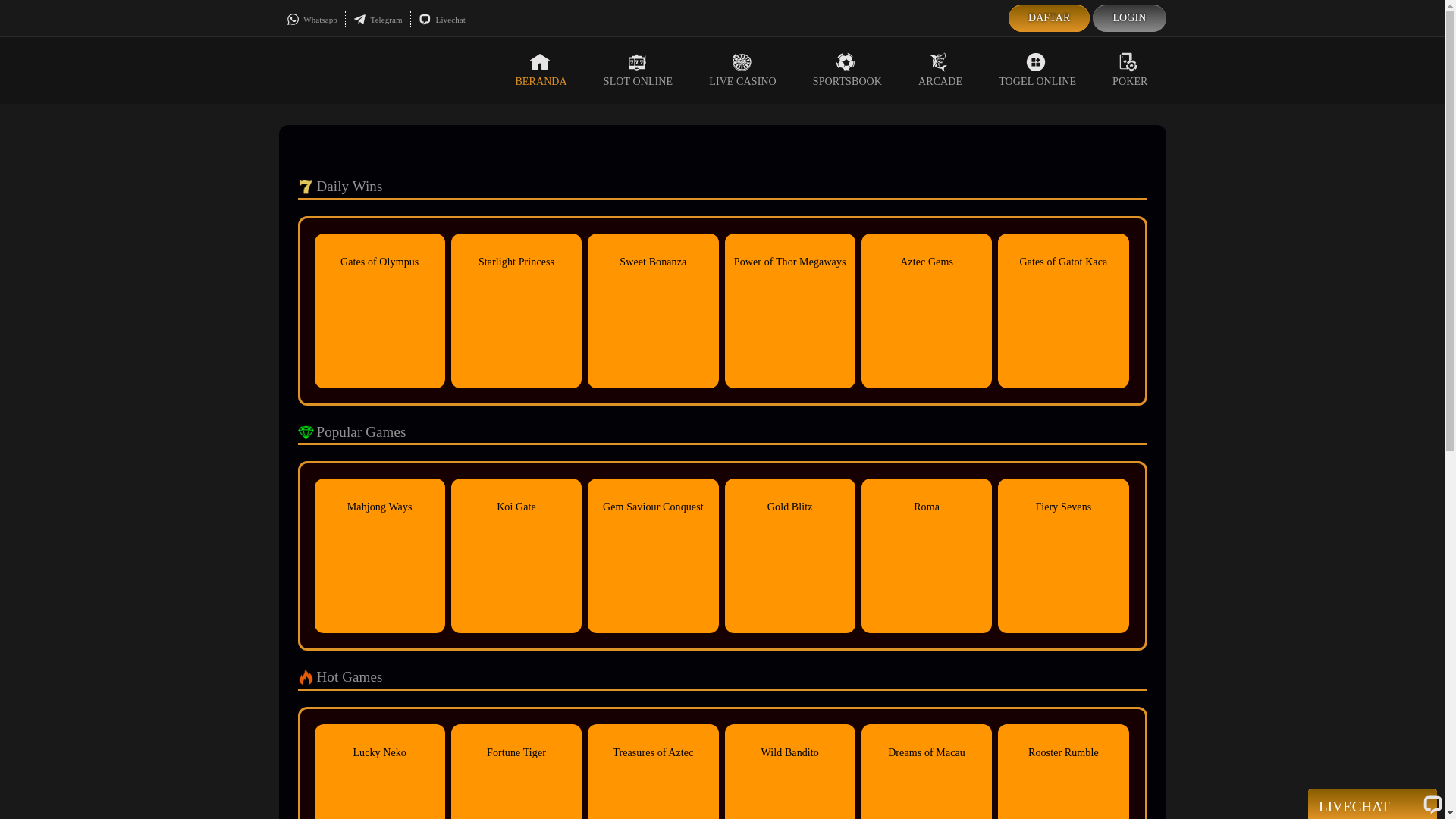Open the Arcade icon
This screenshot has height=819, width=1456.
point(939,62)
